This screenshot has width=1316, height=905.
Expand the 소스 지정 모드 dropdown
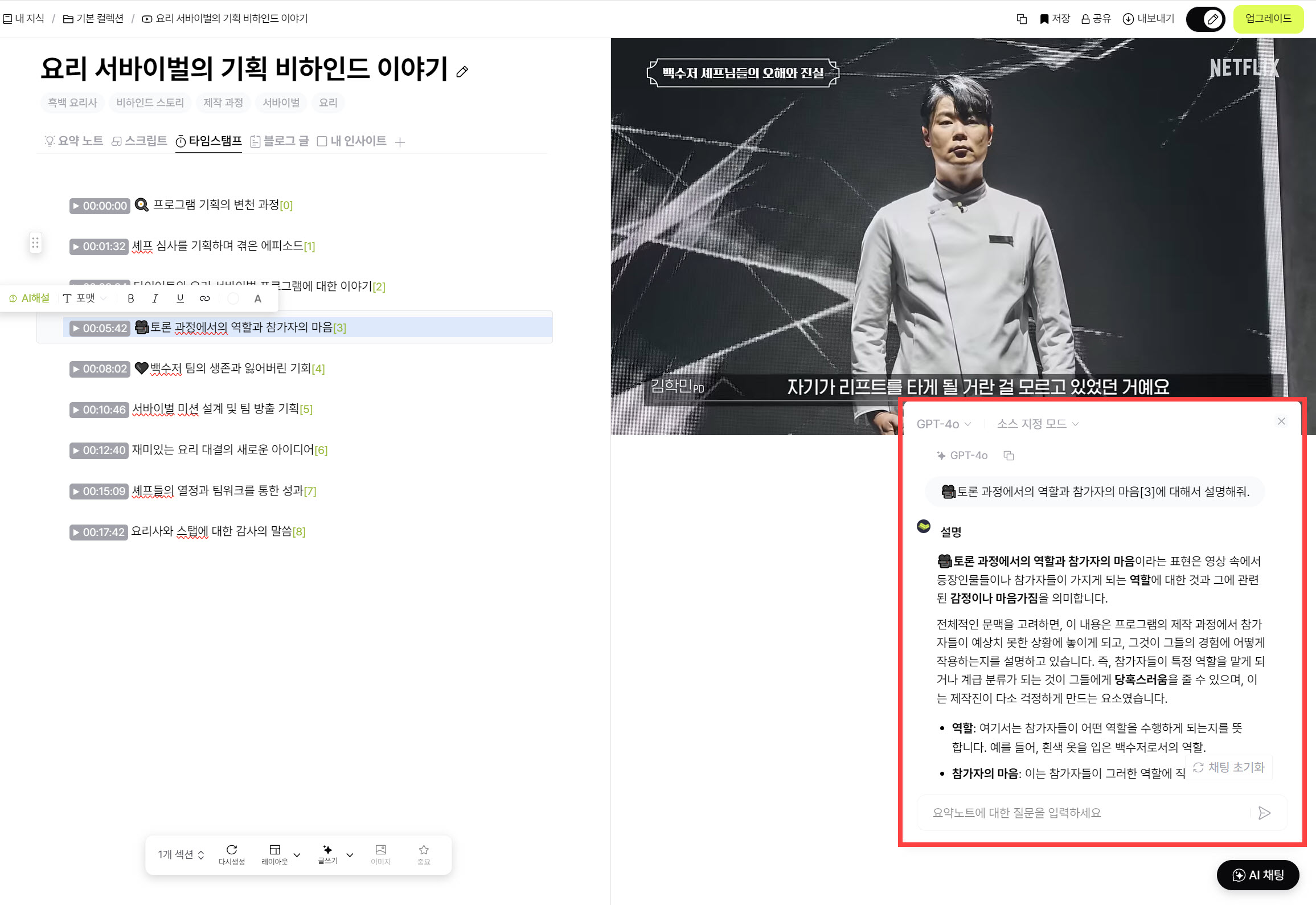coord(1037,424)
